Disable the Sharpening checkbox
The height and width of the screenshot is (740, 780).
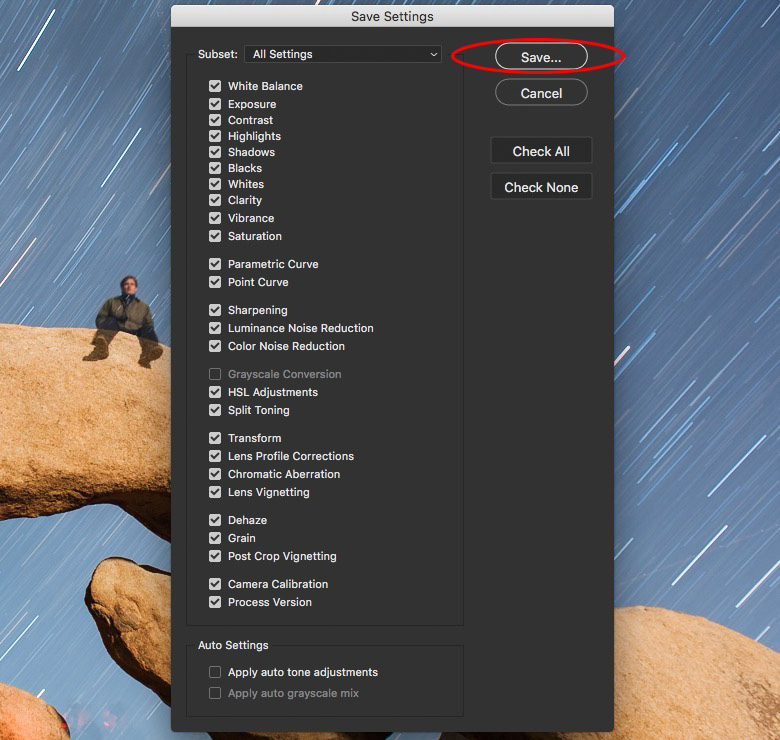click(215, 310)
